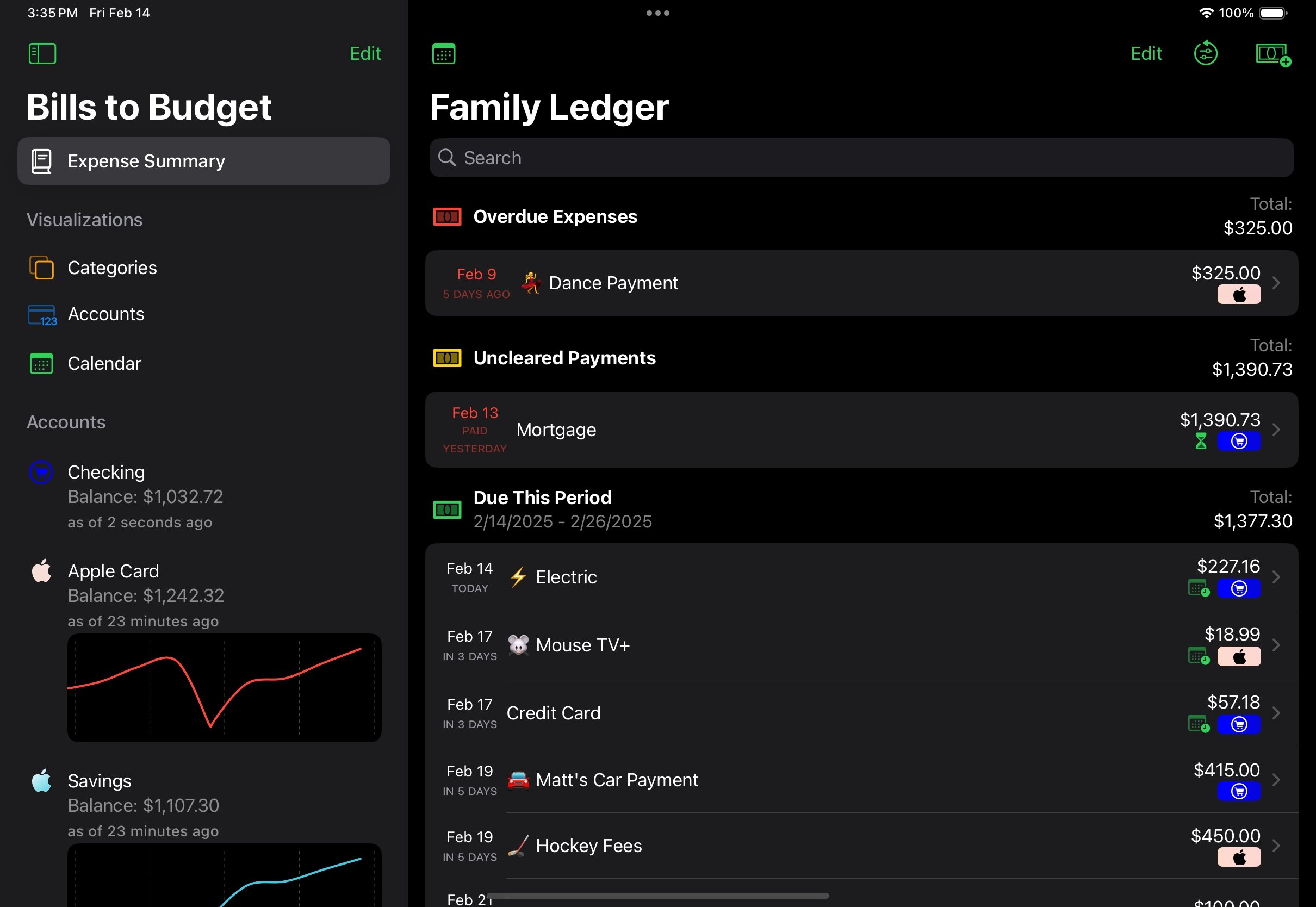The width and height of the screenshot is (1316, 907).
Task: Click red Overdue Expenses money icon
Action: 447,216
